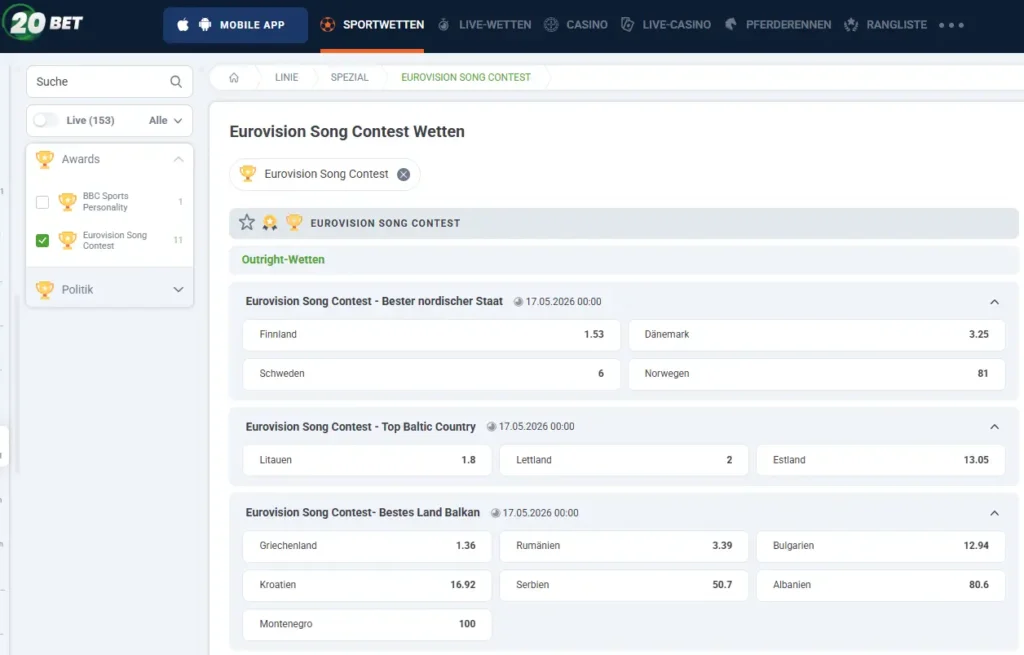
Task: Click the casino chip icon in navigation
Action: click(551, 25)
